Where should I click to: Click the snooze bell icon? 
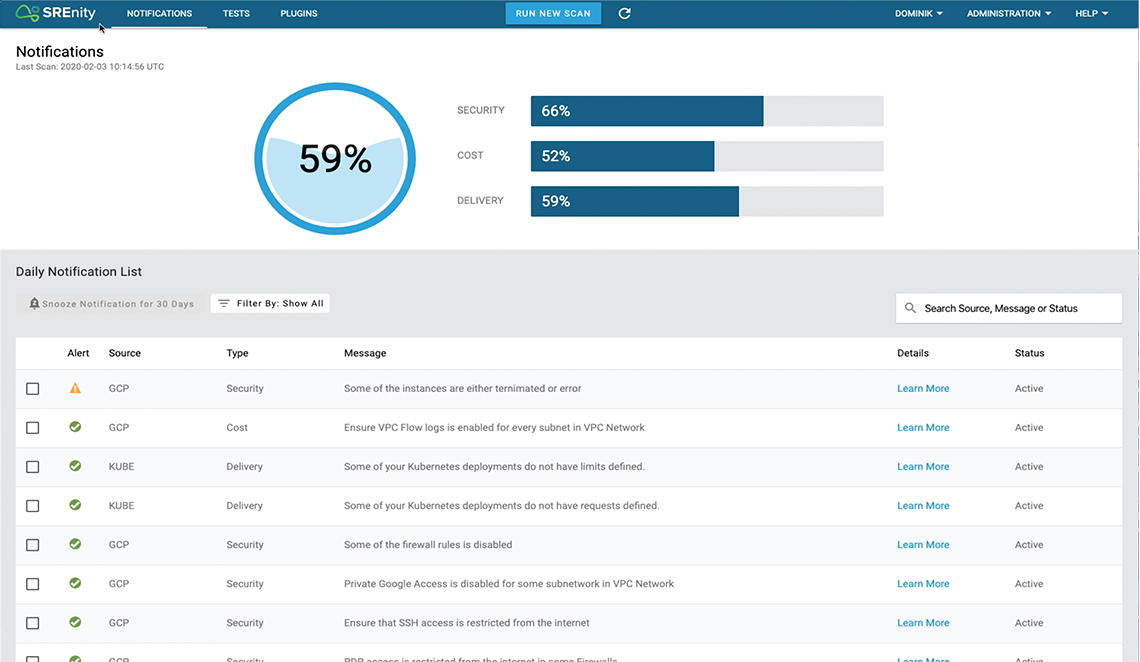coord(34,303)
